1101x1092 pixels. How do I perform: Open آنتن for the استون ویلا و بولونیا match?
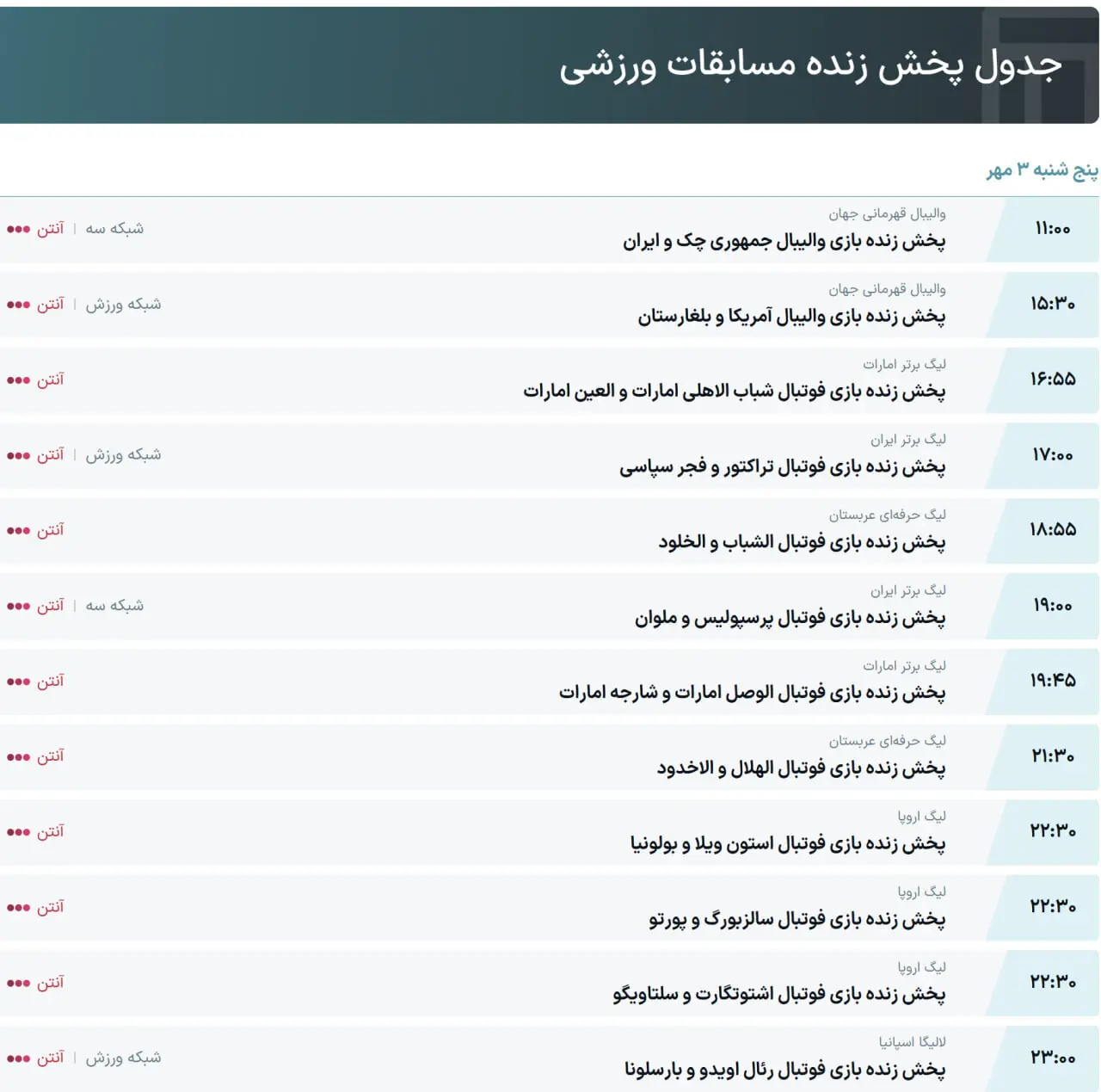[50, 832]
